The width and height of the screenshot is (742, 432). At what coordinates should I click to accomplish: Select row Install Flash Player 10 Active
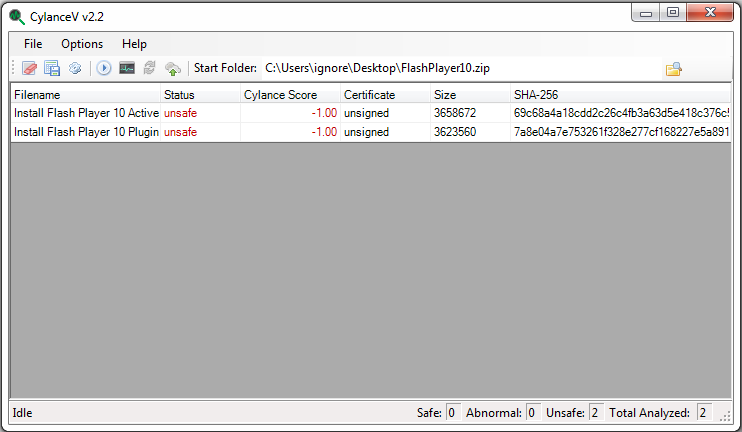tap(371, 113)
